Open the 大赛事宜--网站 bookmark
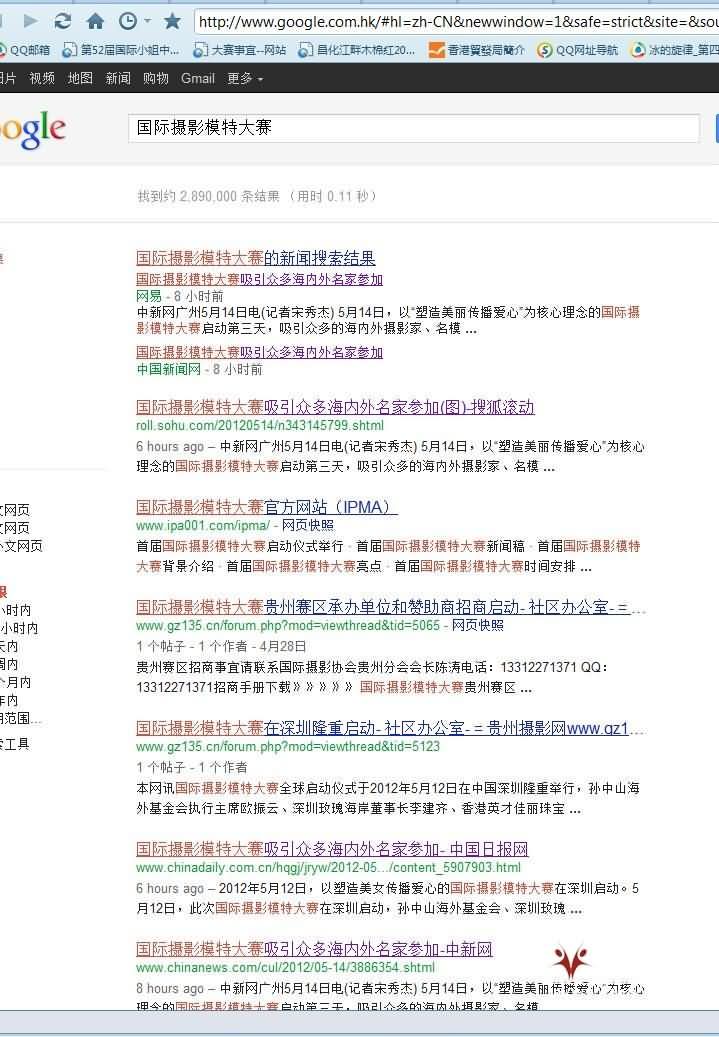This screenshot has width=719, height=1037. click(239, 50)
